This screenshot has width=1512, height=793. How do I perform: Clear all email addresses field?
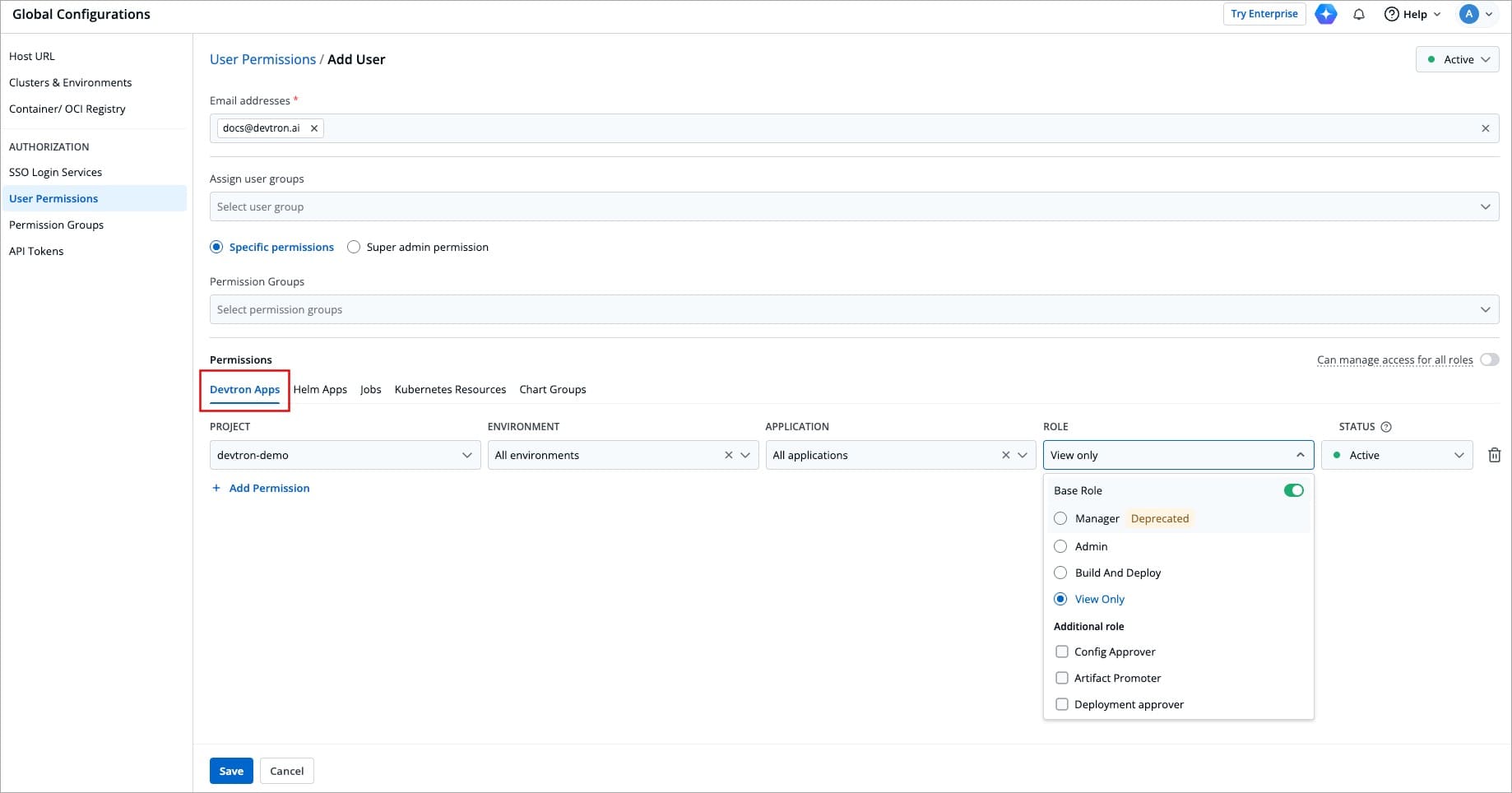[1485, 128]
